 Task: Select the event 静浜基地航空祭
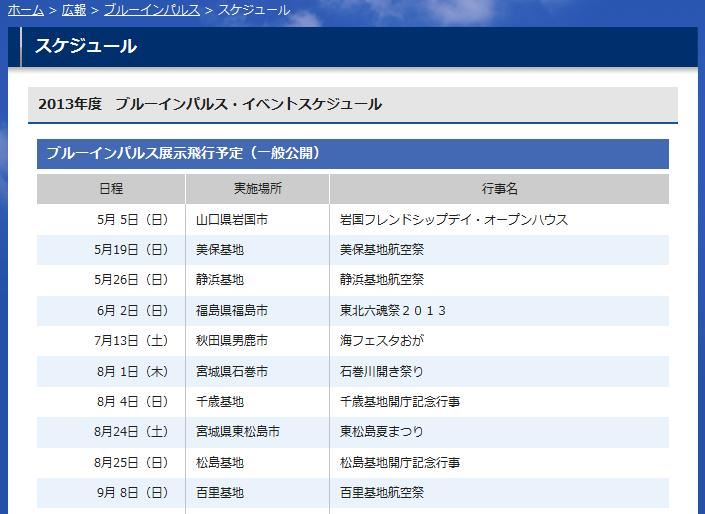pyautogui.click(x=382, y=280)
